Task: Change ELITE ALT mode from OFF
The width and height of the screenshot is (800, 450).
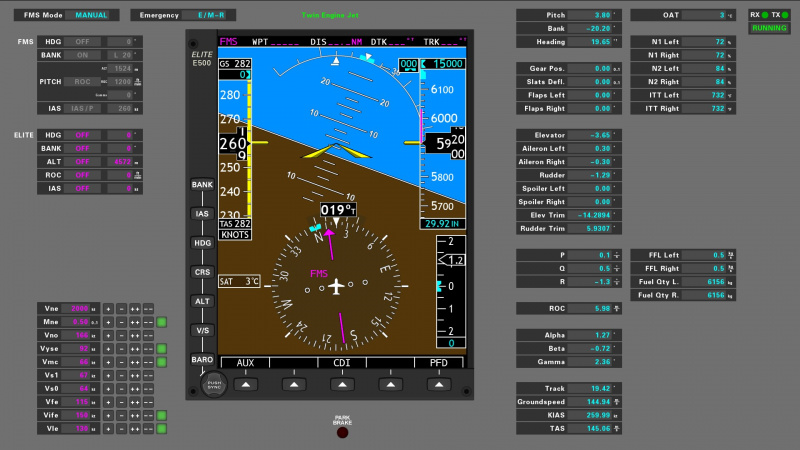Action: click(82, 161)
